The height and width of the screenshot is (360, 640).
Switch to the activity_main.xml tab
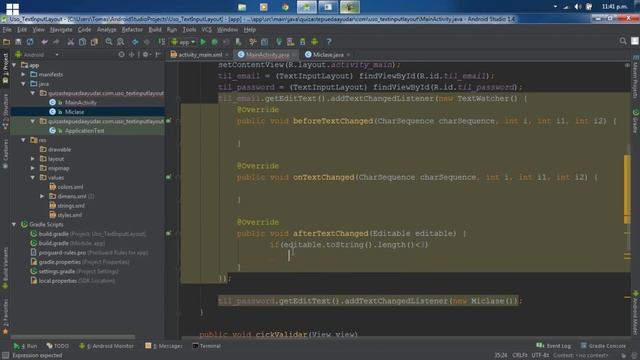[x=200, y=55]
